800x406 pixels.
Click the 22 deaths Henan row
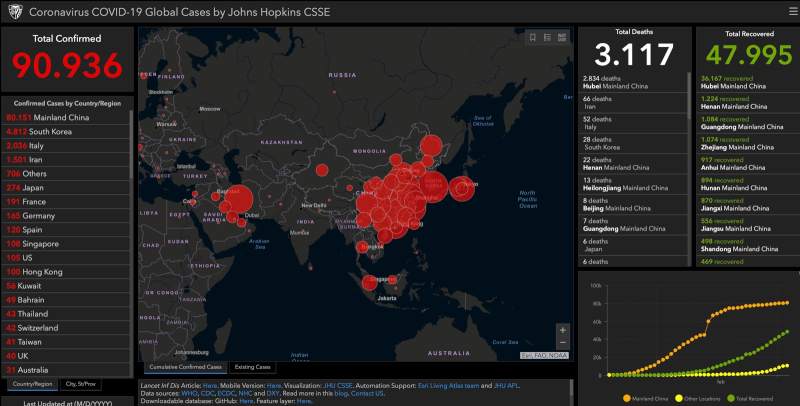633,164
